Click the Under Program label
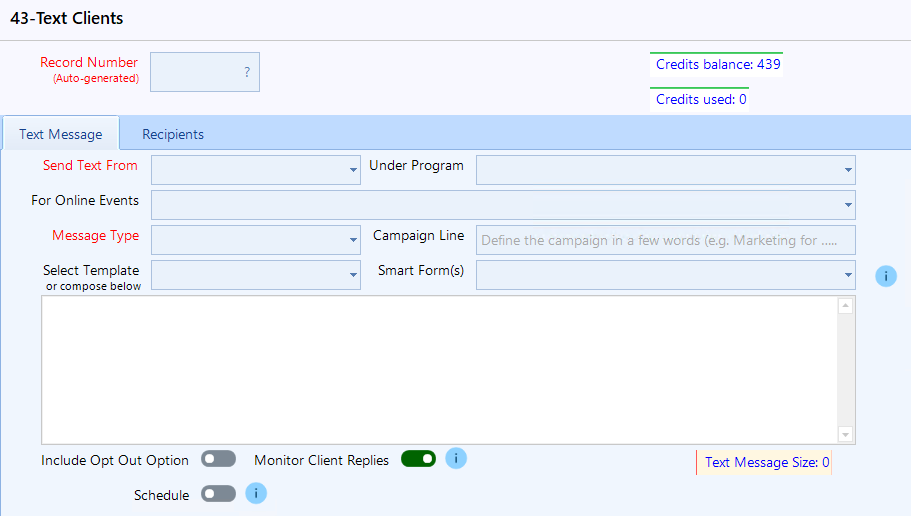911x516 pixels. click(417, 166)
